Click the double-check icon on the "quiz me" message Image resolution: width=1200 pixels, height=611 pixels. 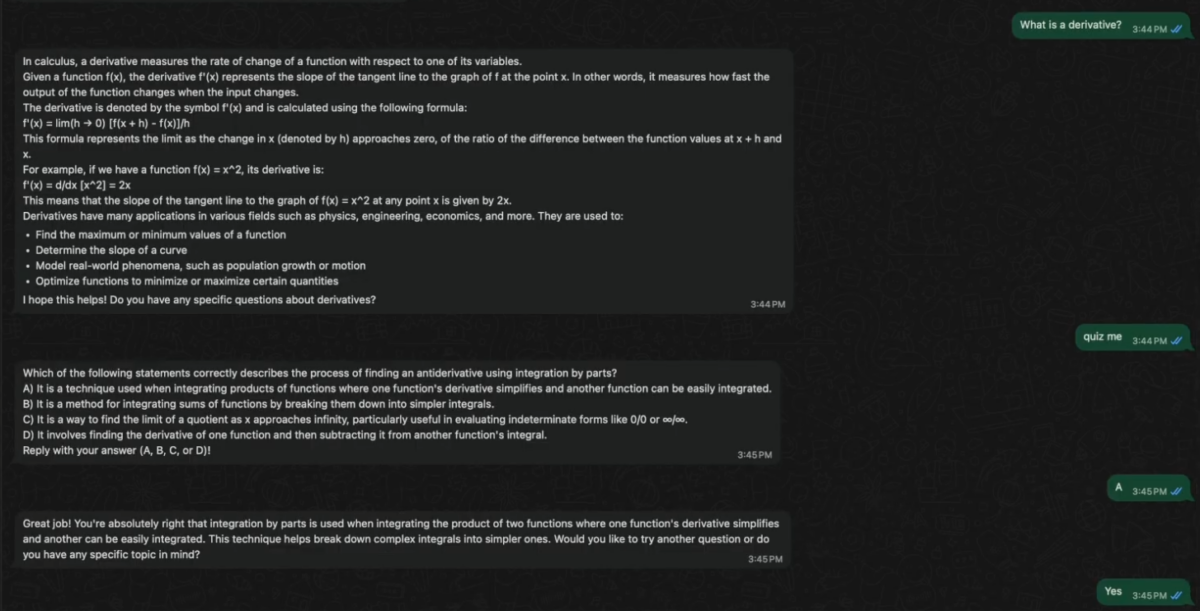click(1177, 341)
